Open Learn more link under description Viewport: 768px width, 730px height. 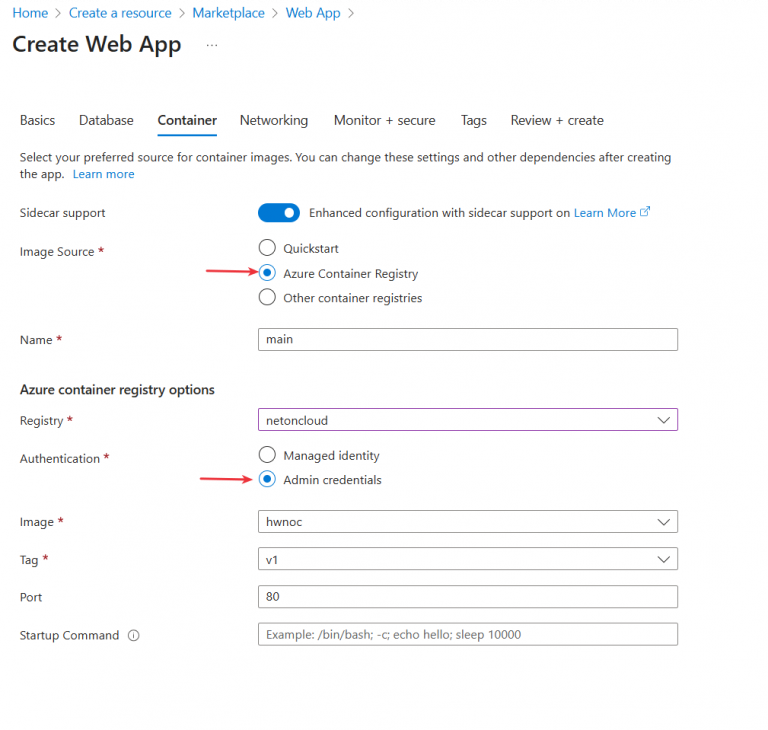(x=103, y=174)
